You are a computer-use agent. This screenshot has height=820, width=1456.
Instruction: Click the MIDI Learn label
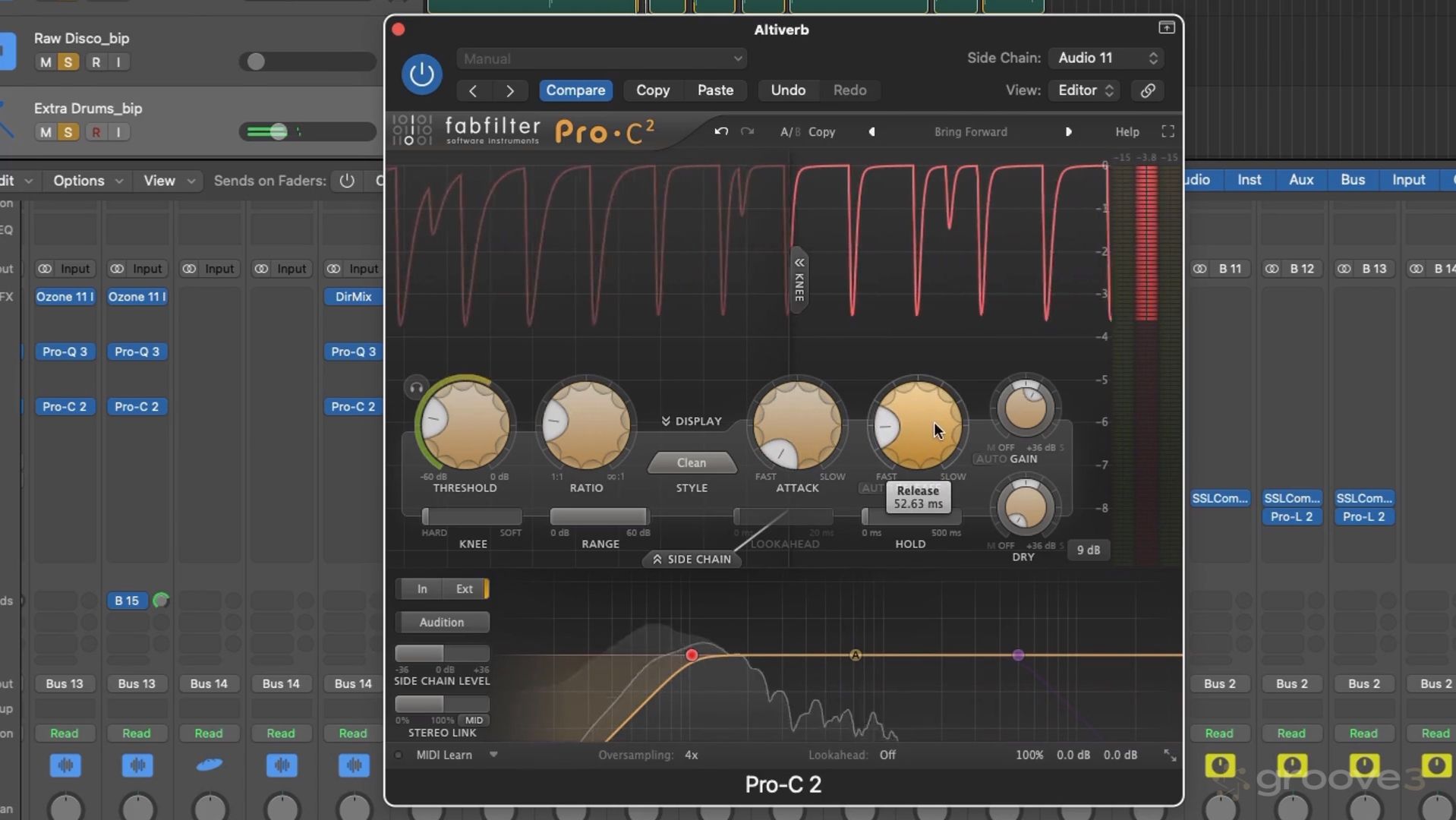(444, 755)
